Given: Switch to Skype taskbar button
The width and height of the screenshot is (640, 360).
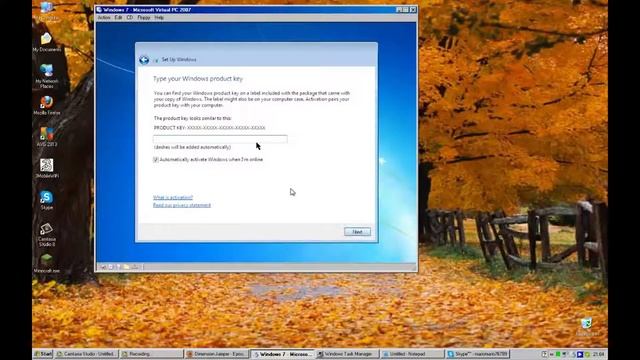Looking at the screenshot, I should click(478, 354).
